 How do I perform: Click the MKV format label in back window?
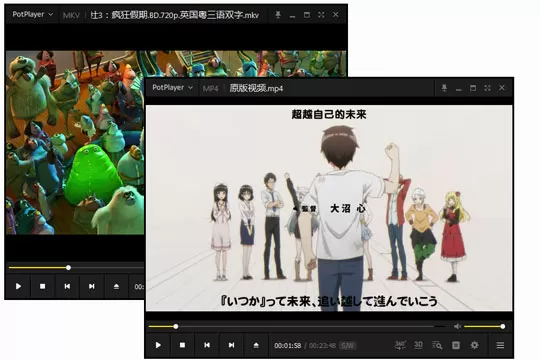click(71, 15)
